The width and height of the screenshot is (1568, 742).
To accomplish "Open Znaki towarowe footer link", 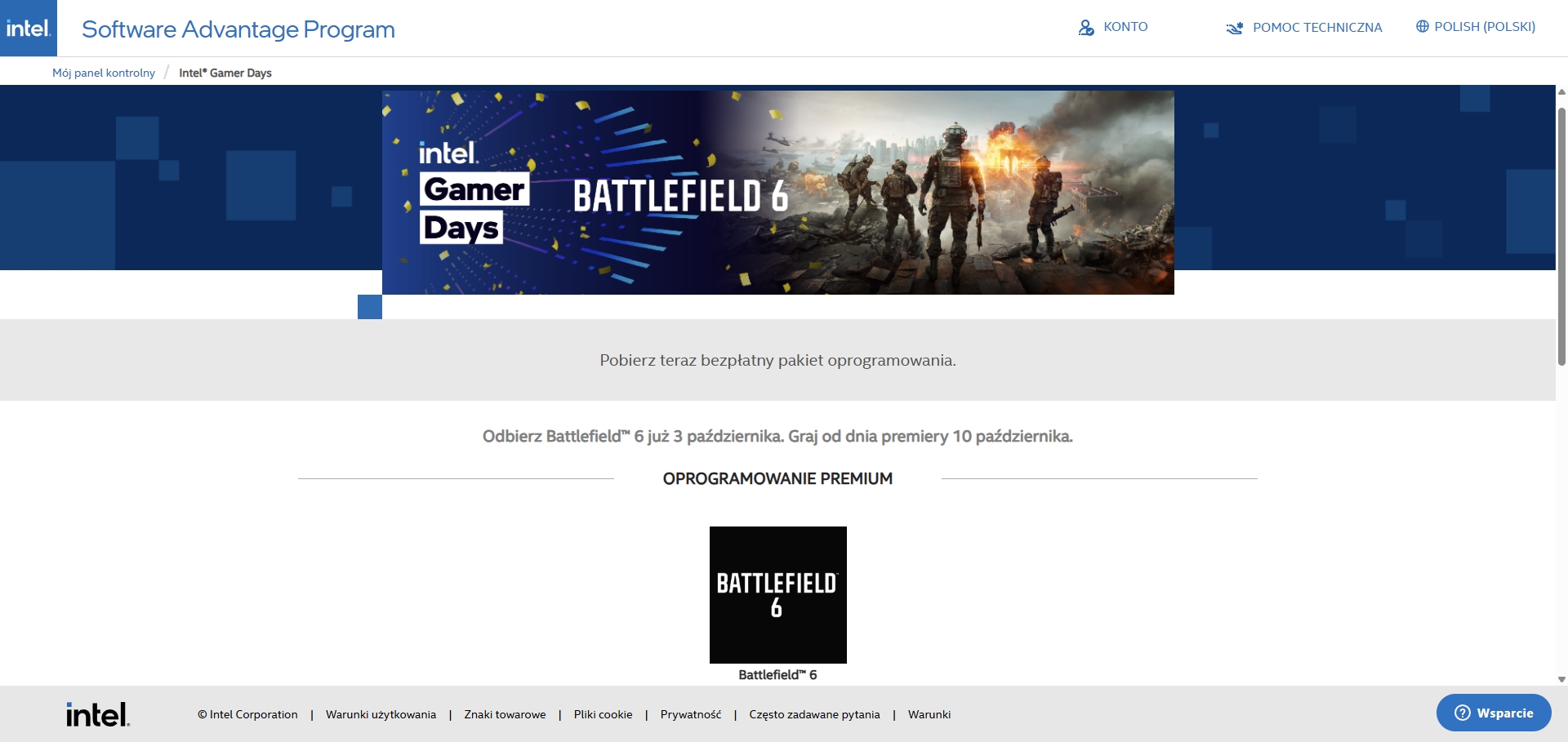I will [x=505, y=715].
